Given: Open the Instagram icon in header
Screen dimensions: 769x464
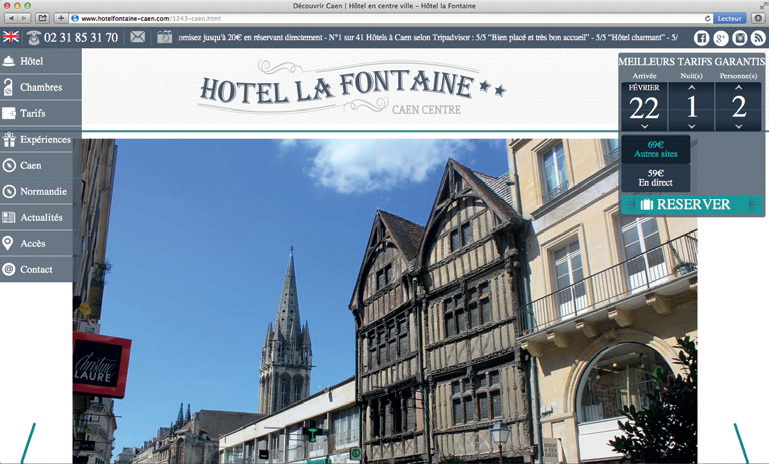Looking at the screenshot, I should point(740,38).
